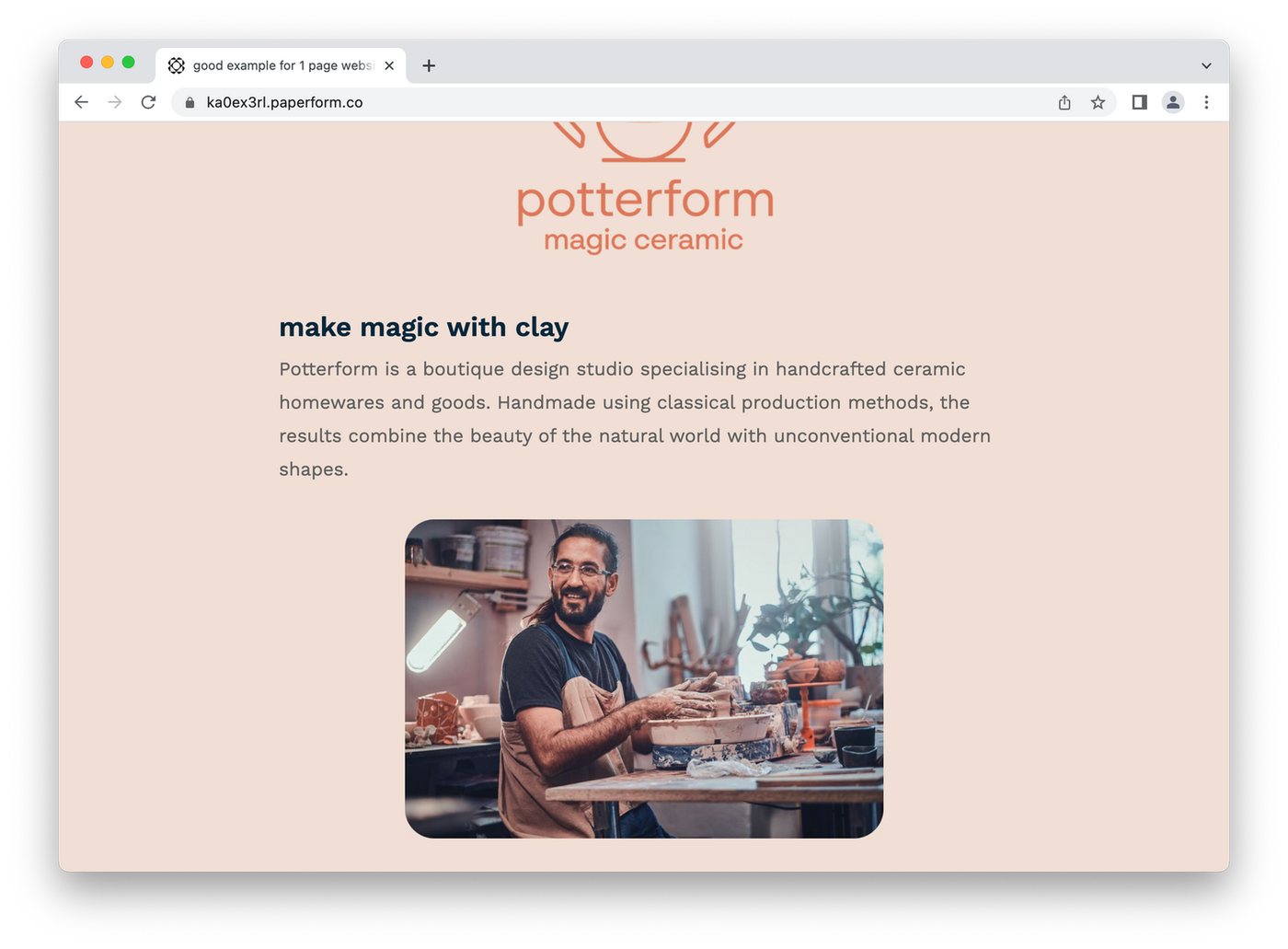Click the tab's favicon icon

coord(177,65)
